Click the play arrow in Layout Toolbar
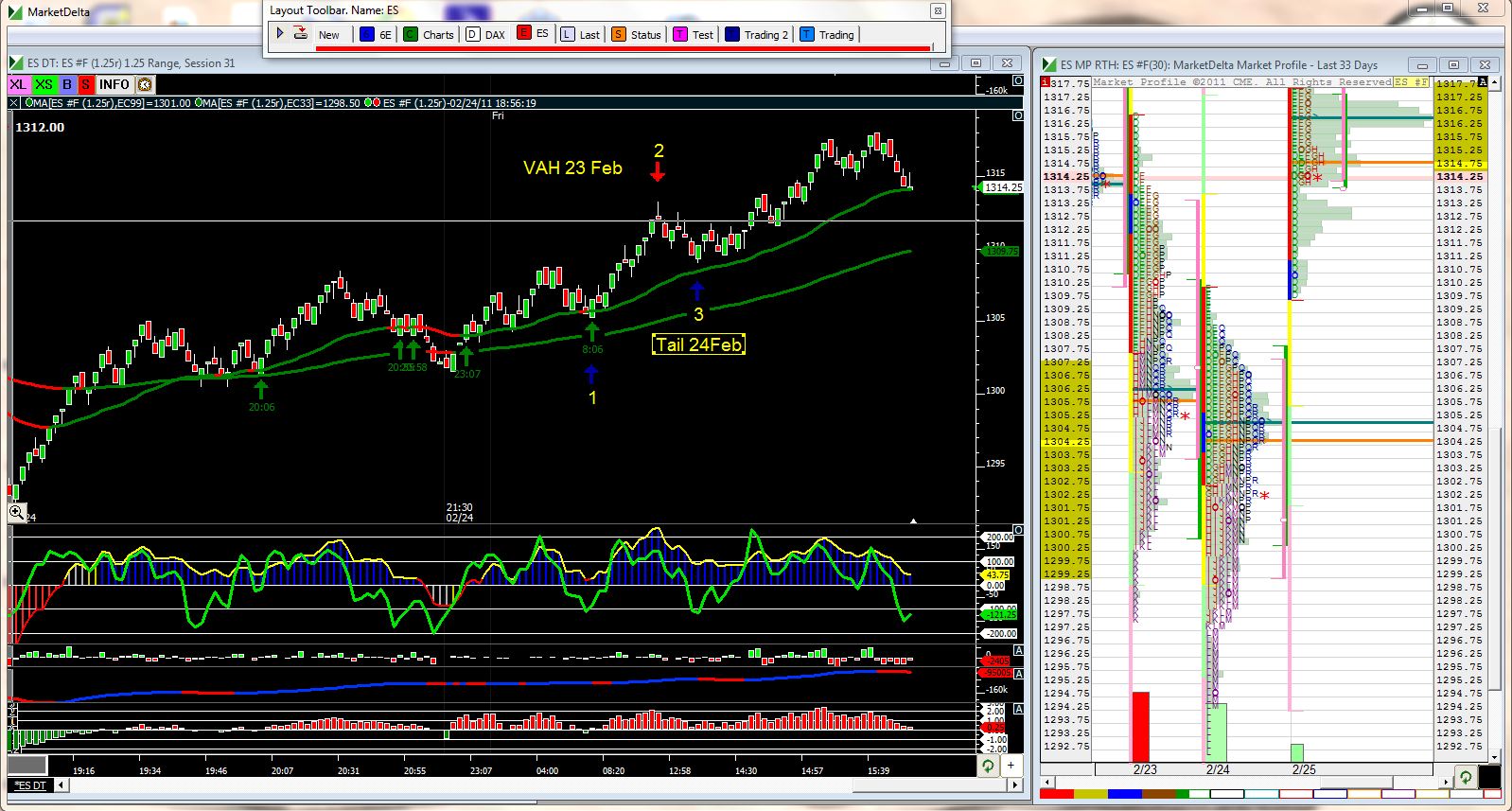Viewport: 1512px width, 811px height. (x=280, y=33)
